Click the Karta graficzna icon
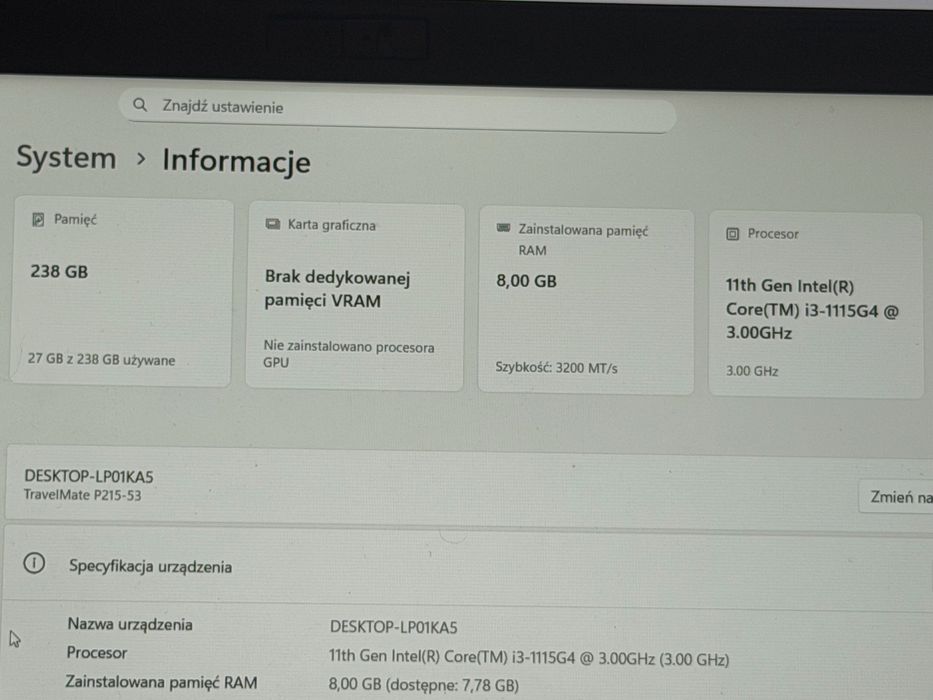Screen dimensions: 933x700 point(273,224)
